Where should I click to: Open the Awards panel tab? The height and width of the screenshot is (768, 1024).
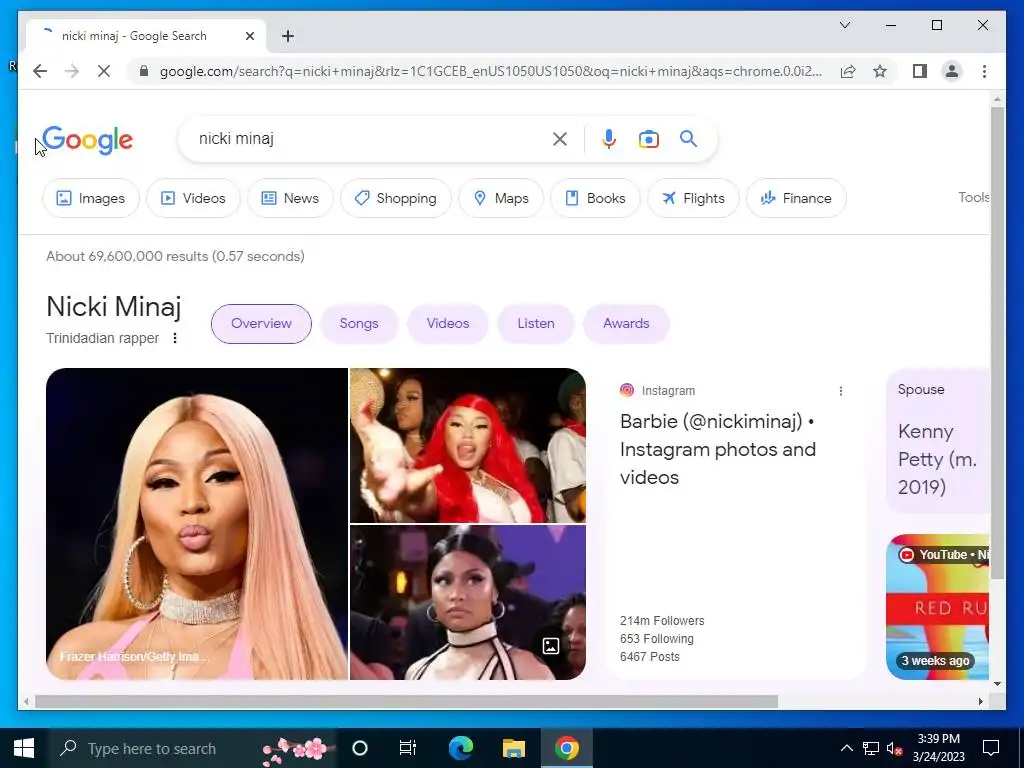[626, 323]
